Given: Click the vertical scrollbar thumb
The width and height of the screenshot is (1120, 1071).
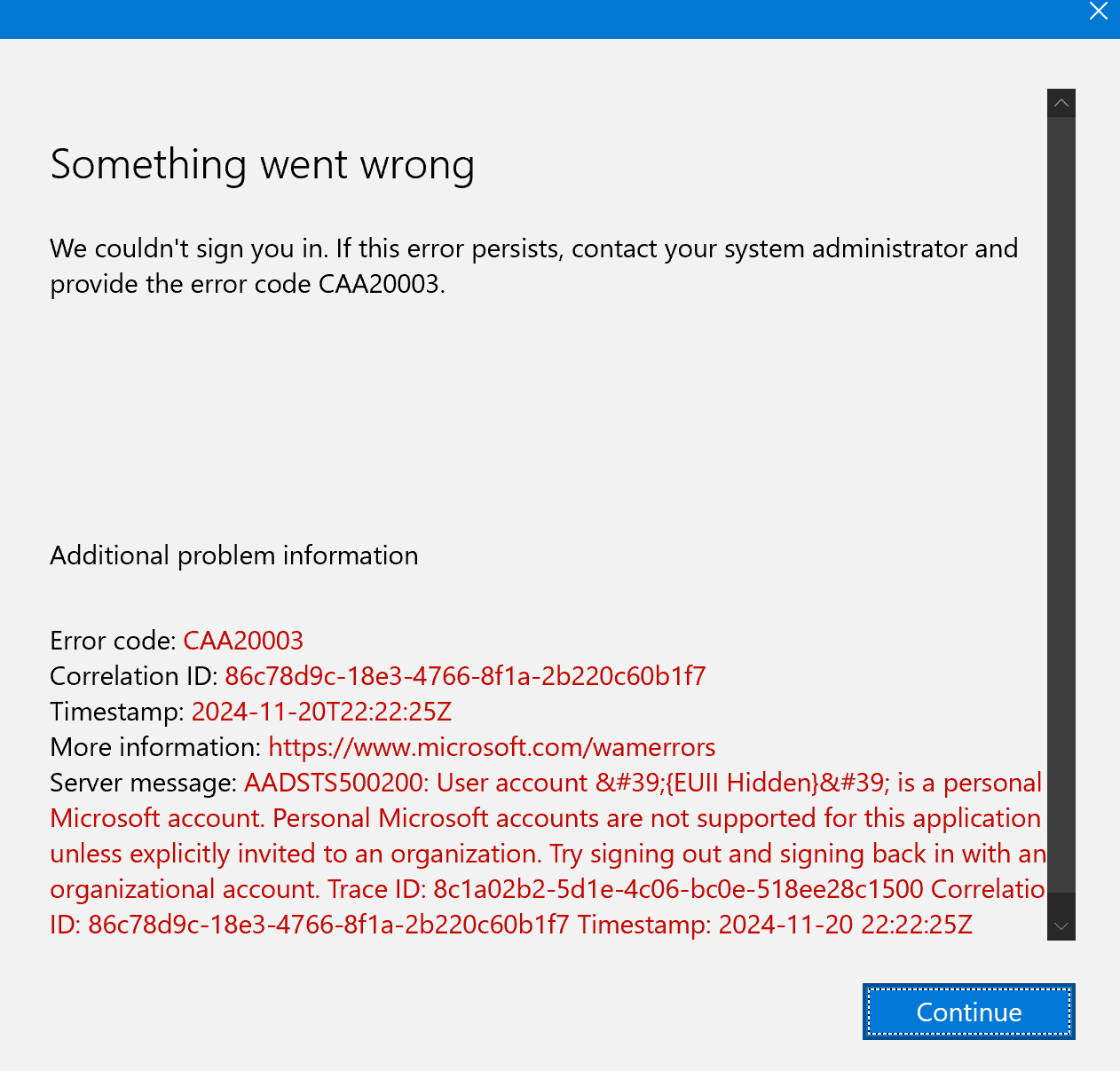Looking at the screenshot, I should [1061, 504].
